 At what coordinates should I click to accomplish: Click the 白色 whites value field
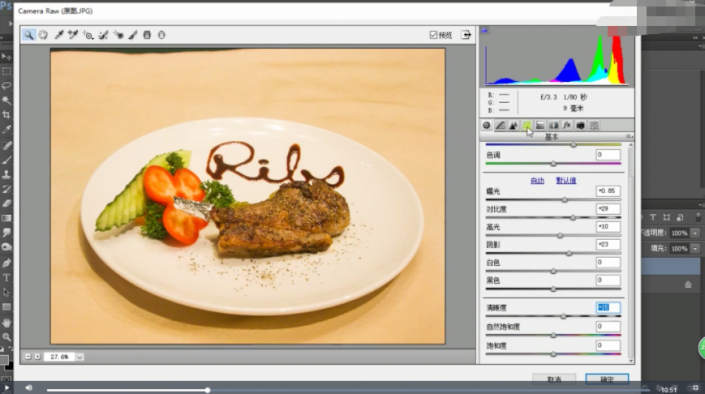(608, 262)
